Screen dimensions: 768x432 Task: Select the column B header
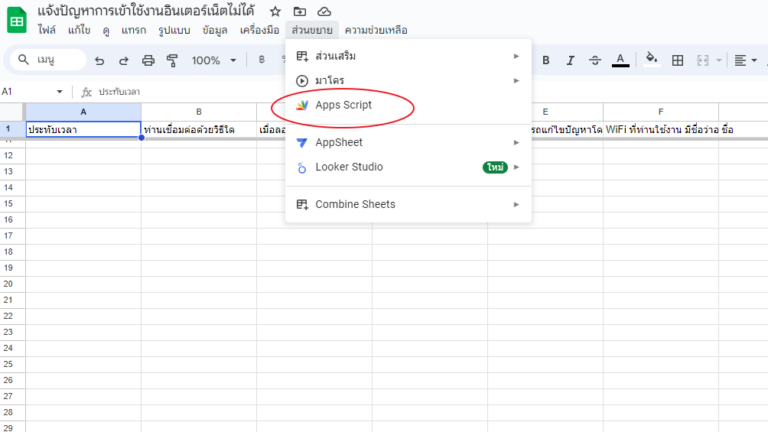[198, 111]
